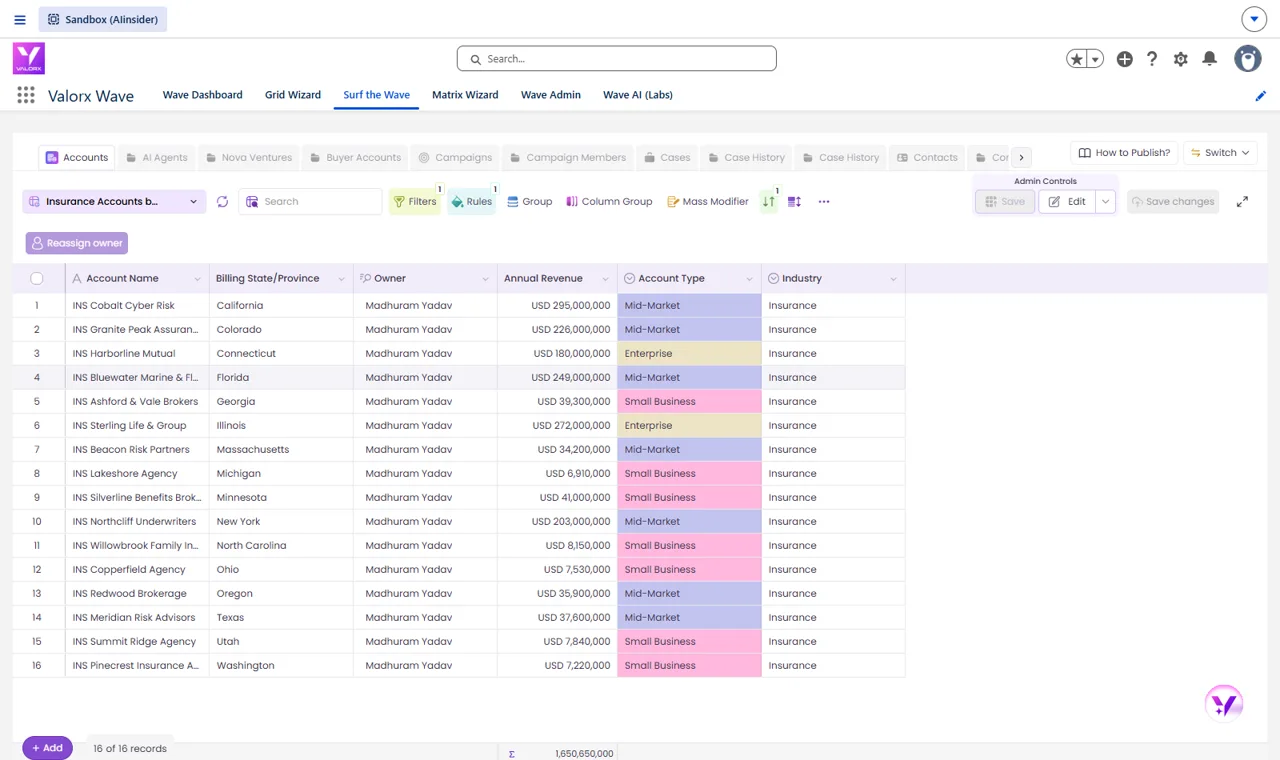1280x760 pixels.
Task: Open the Valorx AI assistant floating icon
Action: [x=1224, y=704]
